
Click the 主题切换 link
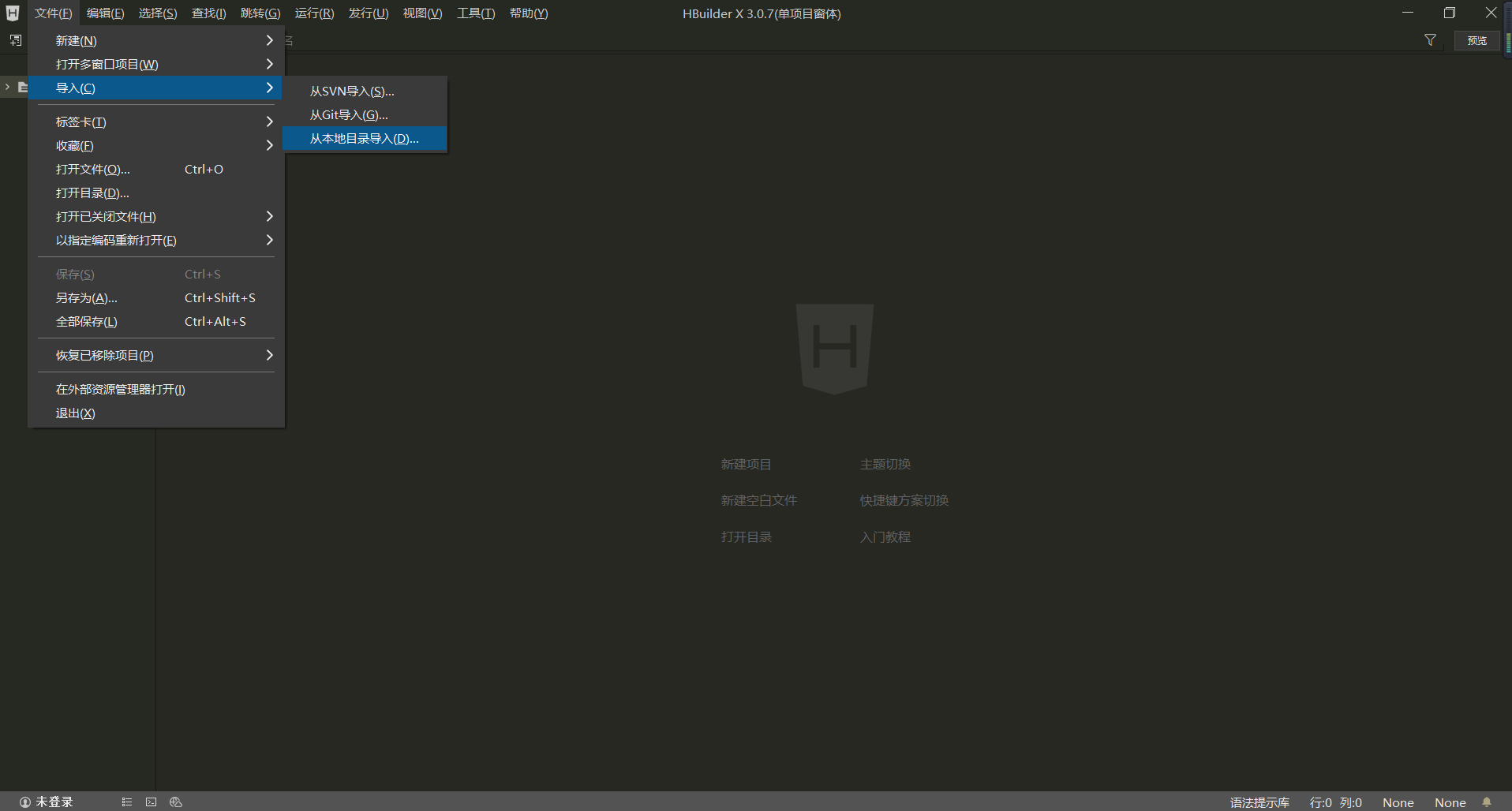[x=885, y=464]
